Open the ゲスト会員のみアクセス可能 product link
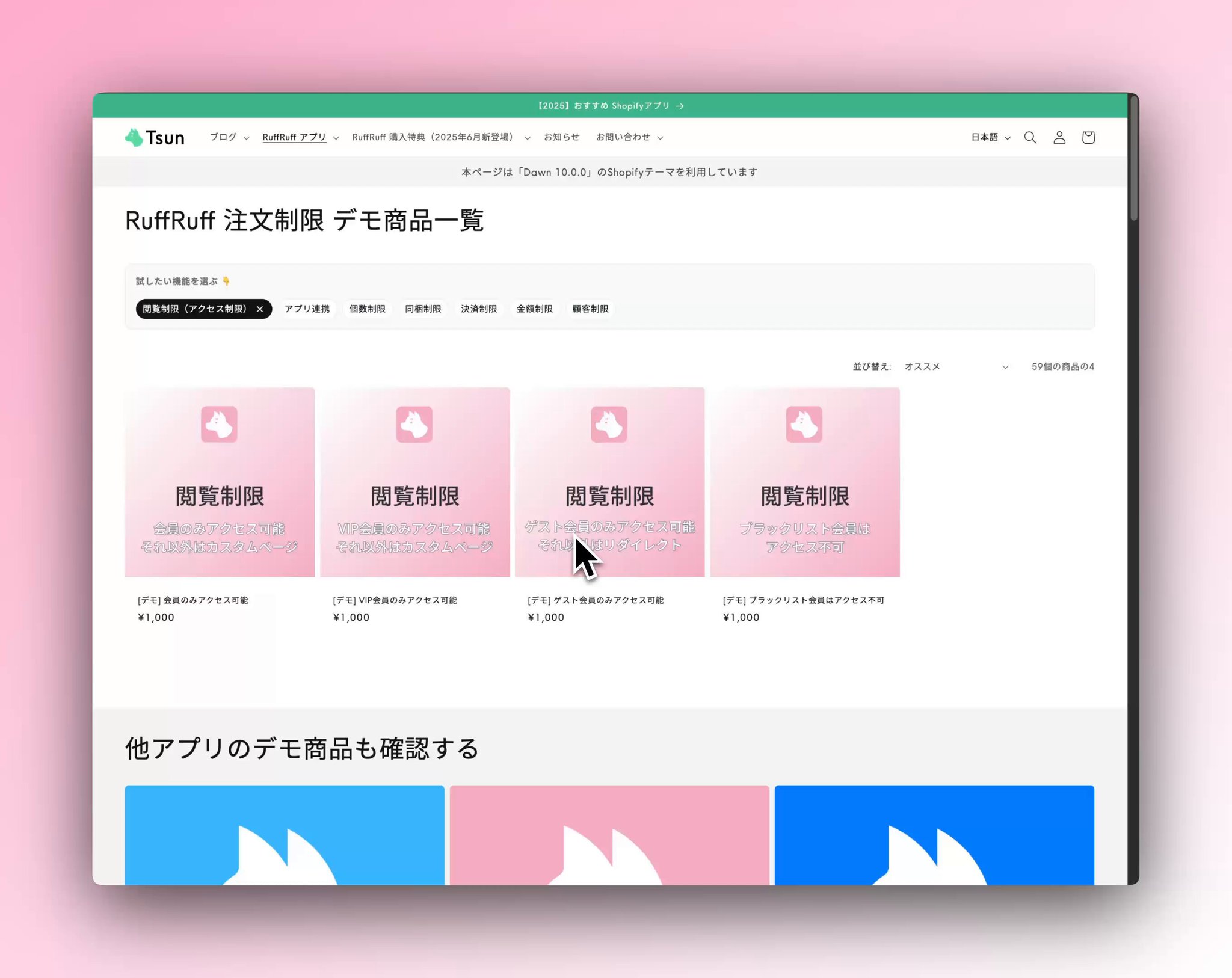The image size is (1232, 978). coord(596,600)
